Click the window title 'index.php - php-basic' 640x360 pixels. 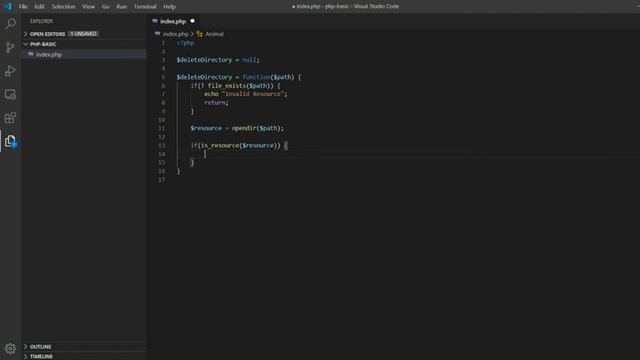tap(322, 7)
